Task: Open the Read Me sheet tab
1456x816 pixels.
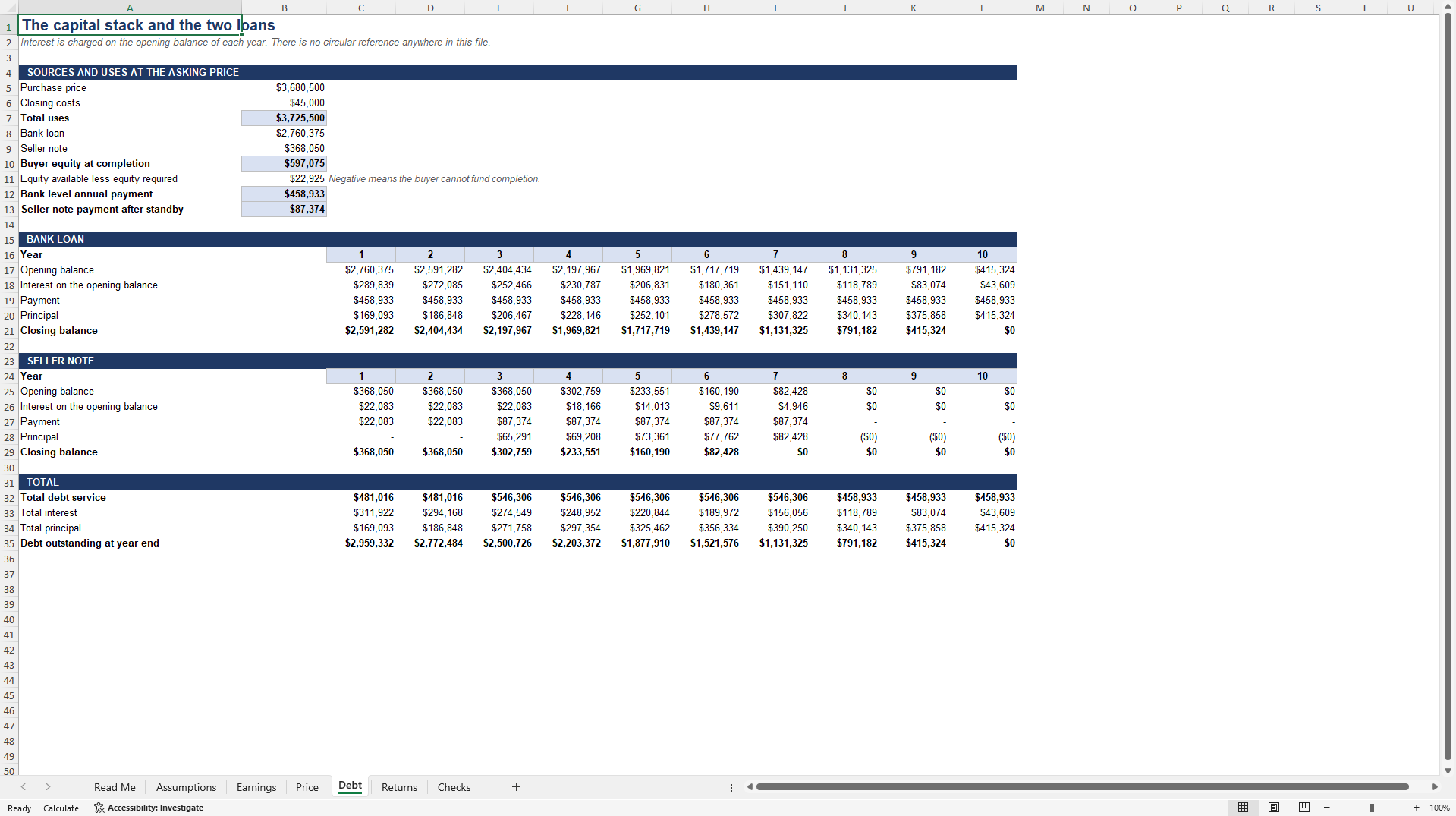Action: click(115, 787)
